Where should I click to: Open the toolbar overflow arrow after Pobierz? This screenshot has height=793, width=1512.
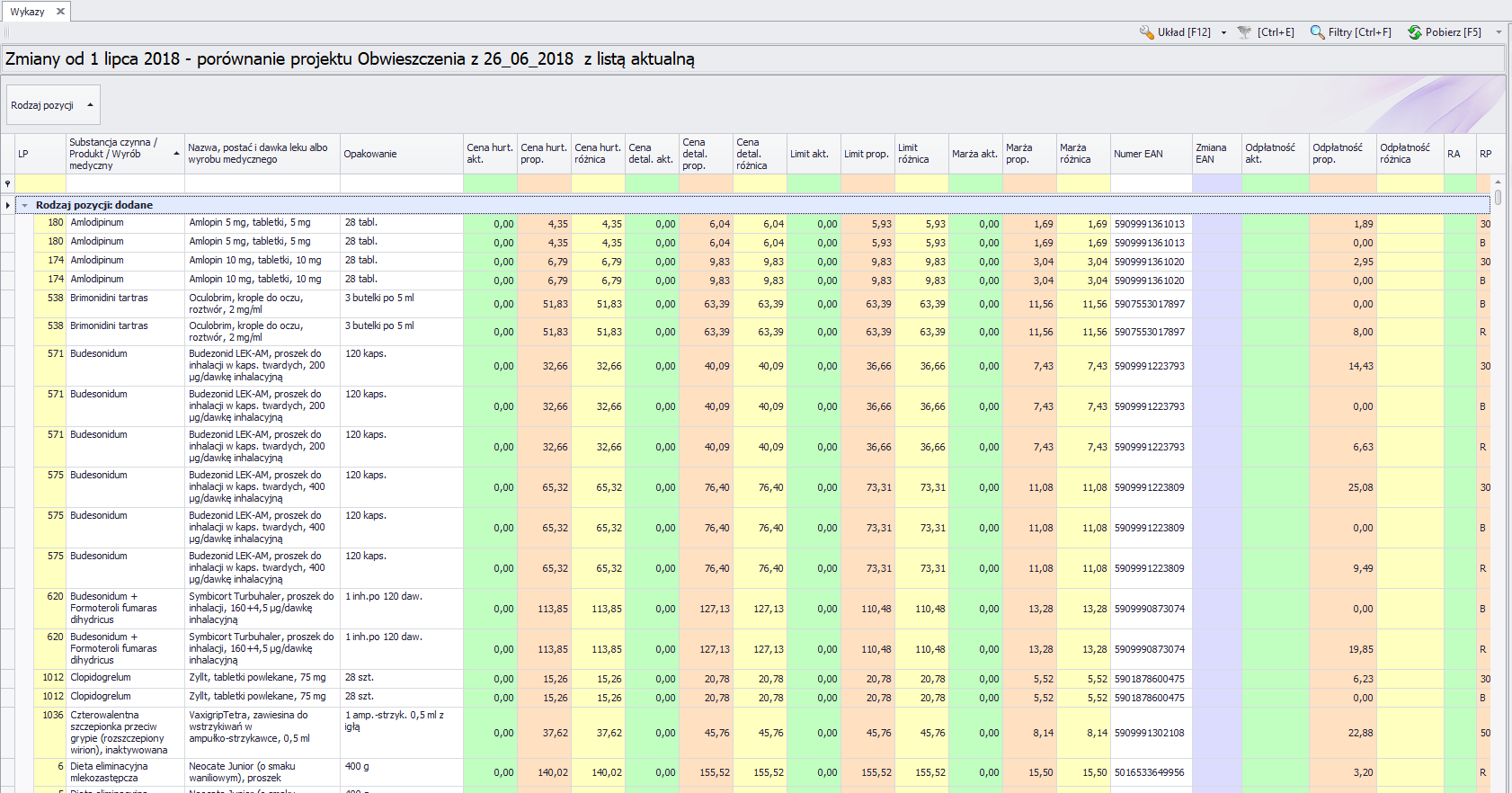[1499, 32]
